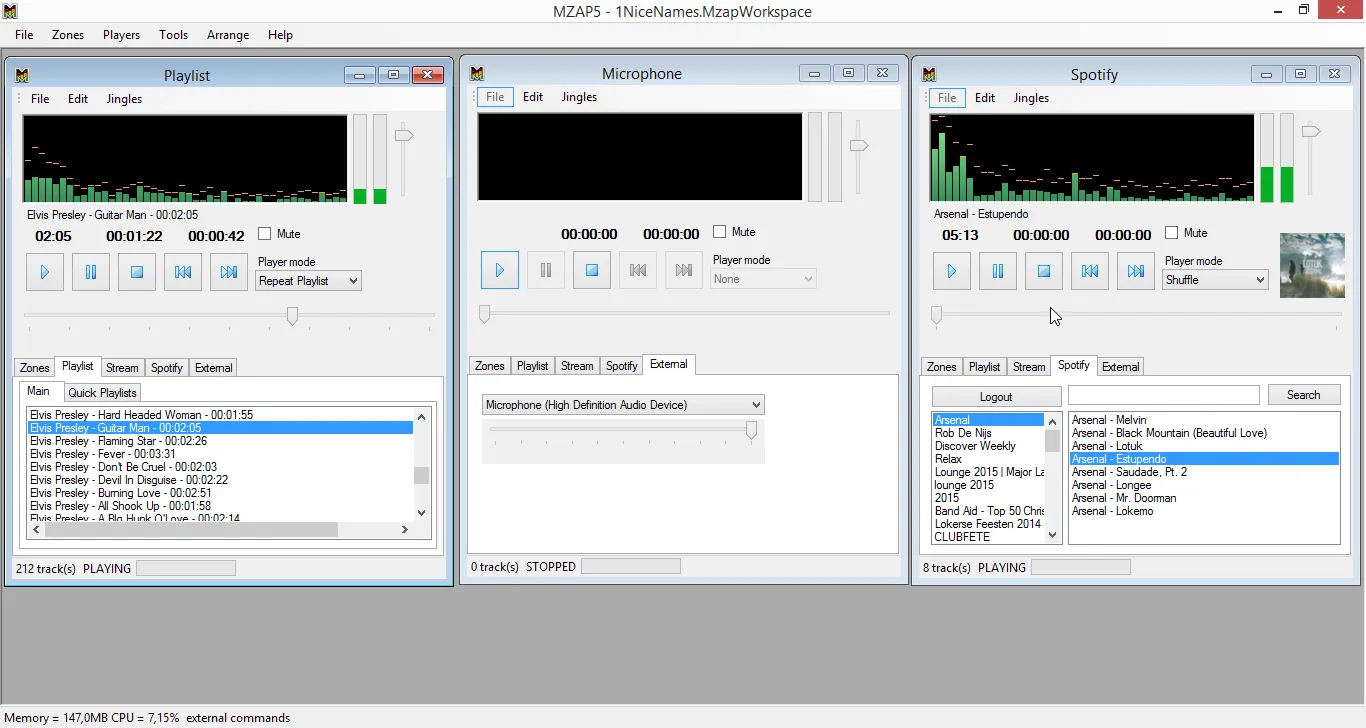Click the Playlist volume slider handle
Viewport: 1366px width, 728px height.
coord(405,135)
